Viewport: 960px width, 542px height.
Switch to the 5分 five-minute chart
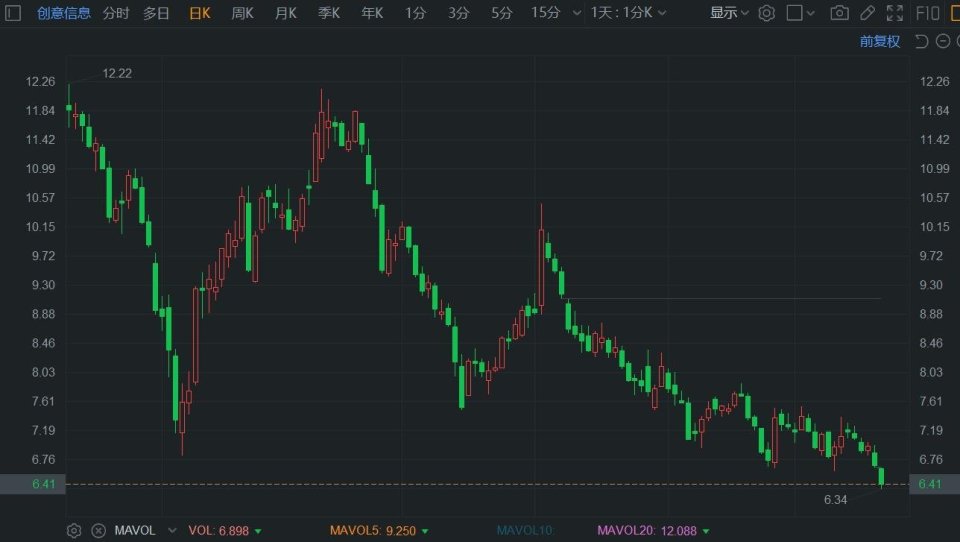click(501, 13)
